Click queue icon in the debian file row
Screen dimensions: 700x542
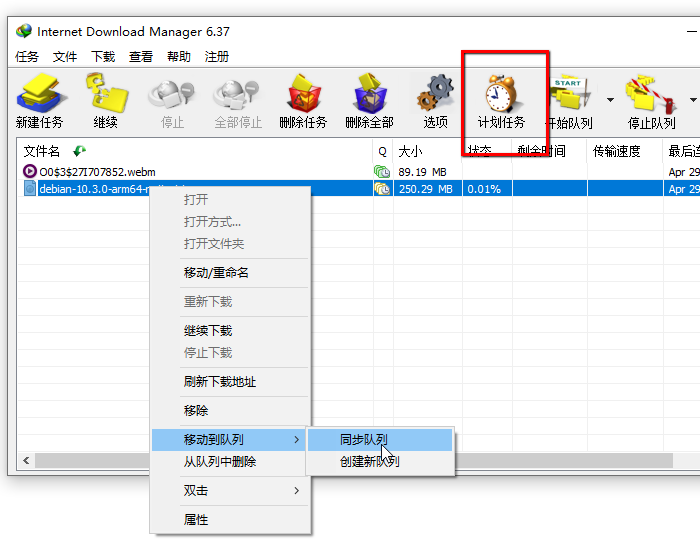[x=382, y=189]
